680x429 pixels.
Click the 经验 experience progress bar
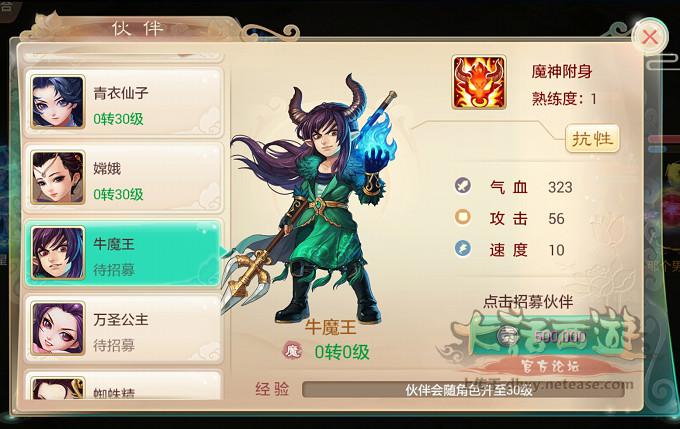coord(463,390)
